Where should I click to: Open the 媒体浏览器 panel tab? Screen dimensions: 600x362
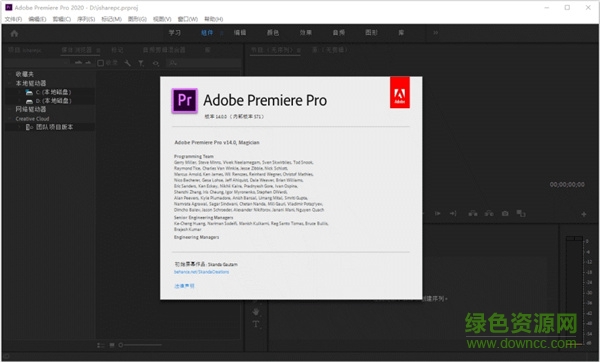coord(77,50)
